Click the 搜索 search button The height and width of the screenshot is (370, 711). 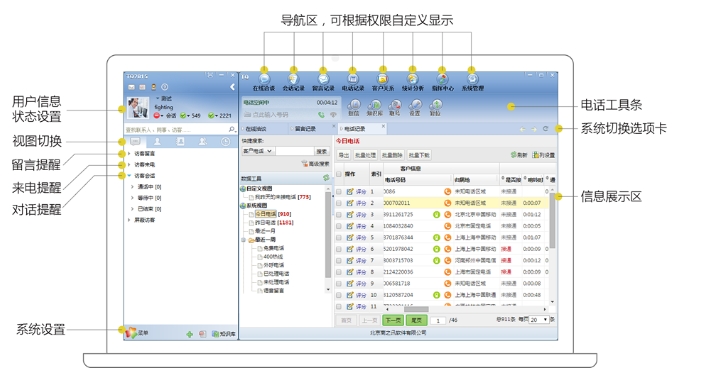point(322,151)
